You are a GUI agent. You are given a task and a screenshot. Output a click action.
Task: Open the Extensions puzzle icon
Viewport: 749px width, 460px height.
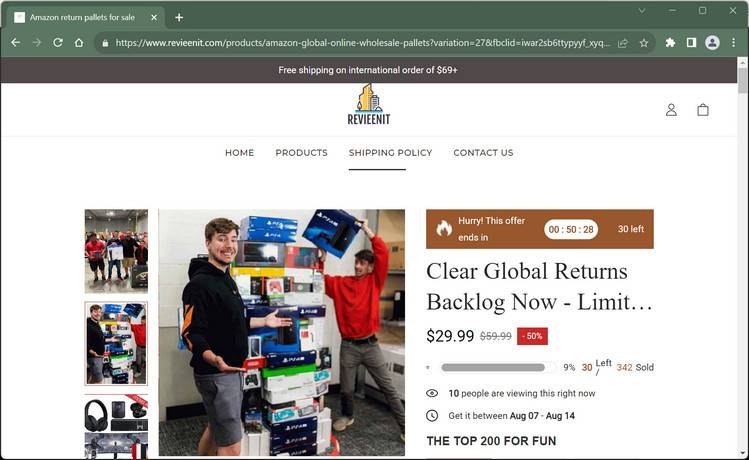pos(670,43)
